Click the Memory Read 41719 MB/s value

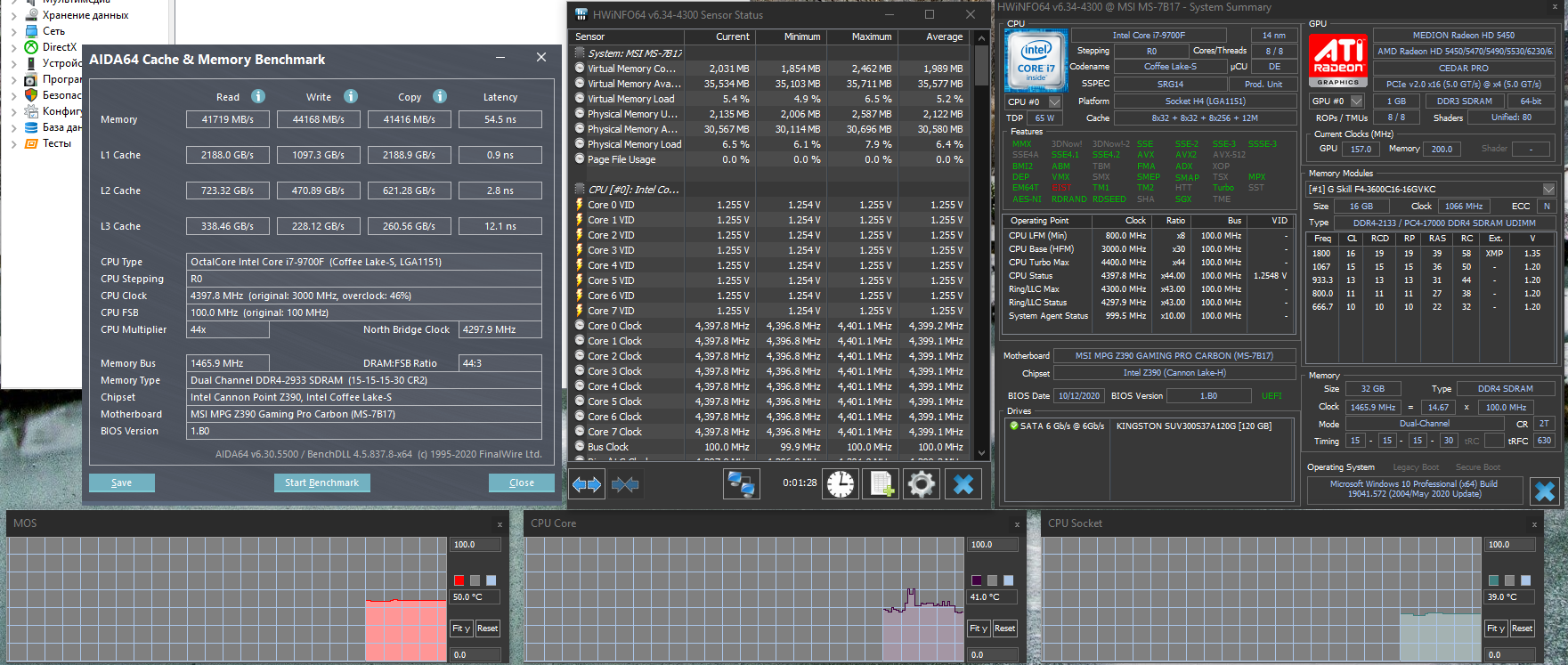point(227,119)
